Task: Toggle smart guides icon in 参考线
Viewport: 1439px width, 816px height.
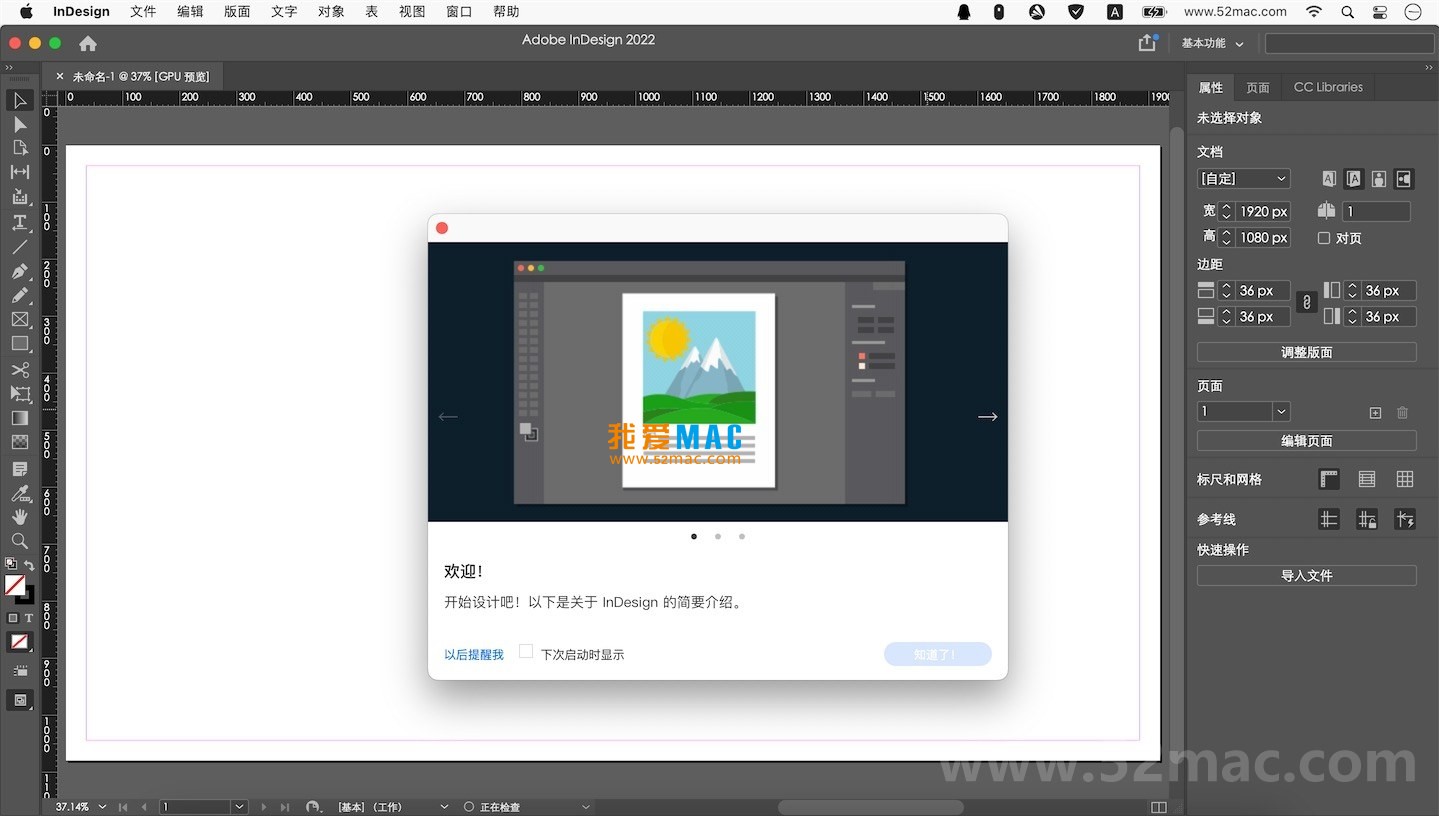Action: 1405,519
